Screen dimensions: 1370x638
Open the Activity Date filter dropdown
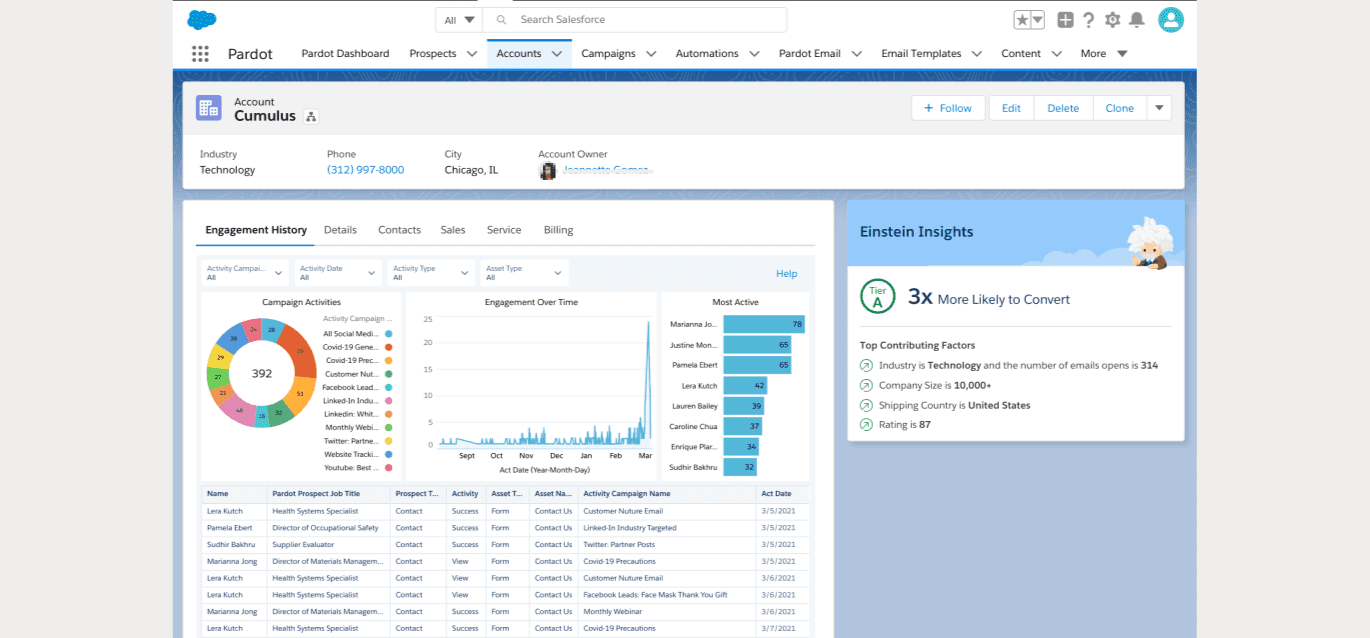[x=338, y=272]
